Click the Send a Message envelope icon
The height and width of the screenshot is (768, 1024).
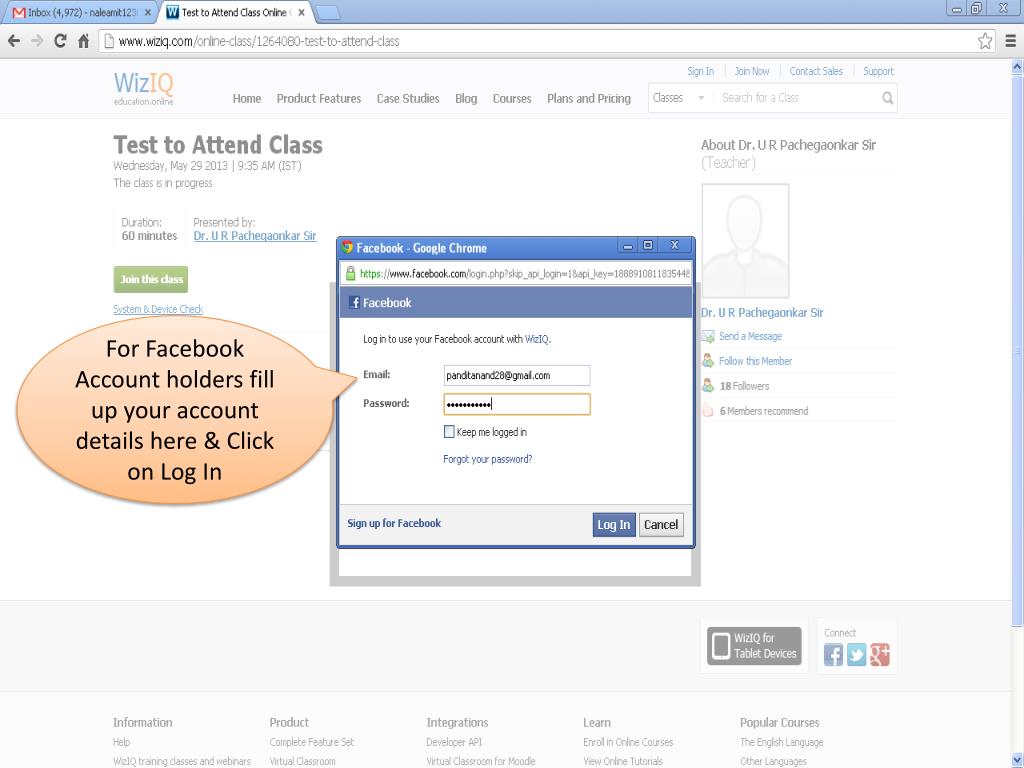pyautogui.click(x=708, y=336)
